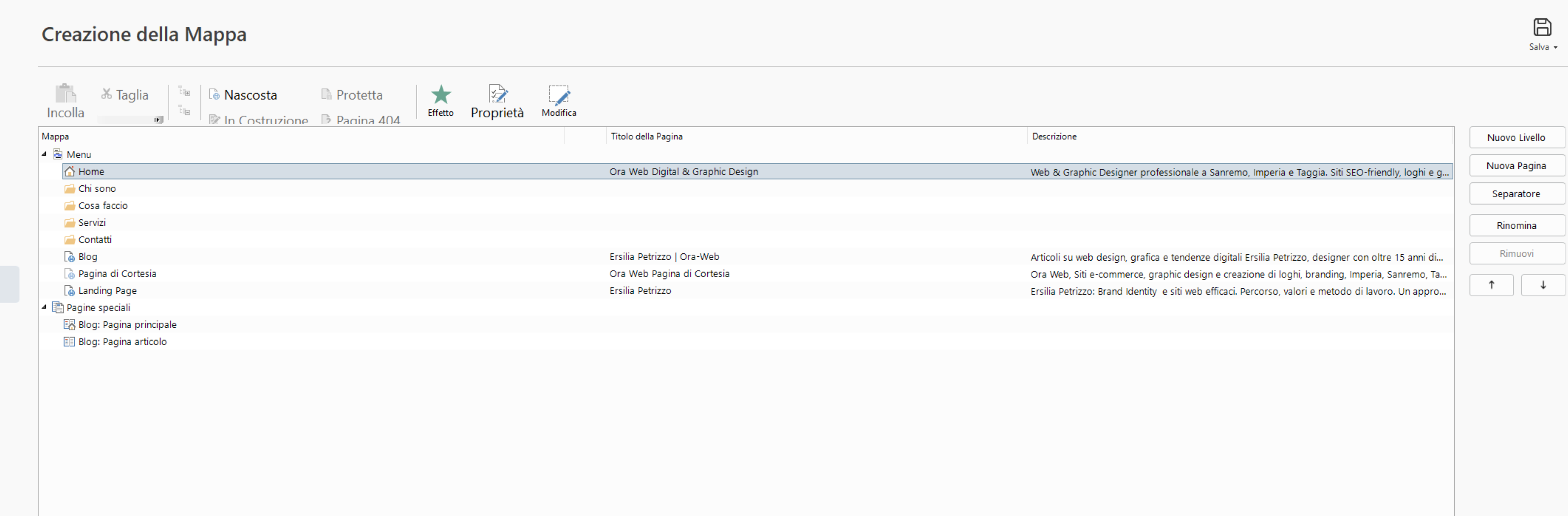The image size is (1568, 516).
Task: Open the Salva dropdown arrow
Action: [1555, 47]
